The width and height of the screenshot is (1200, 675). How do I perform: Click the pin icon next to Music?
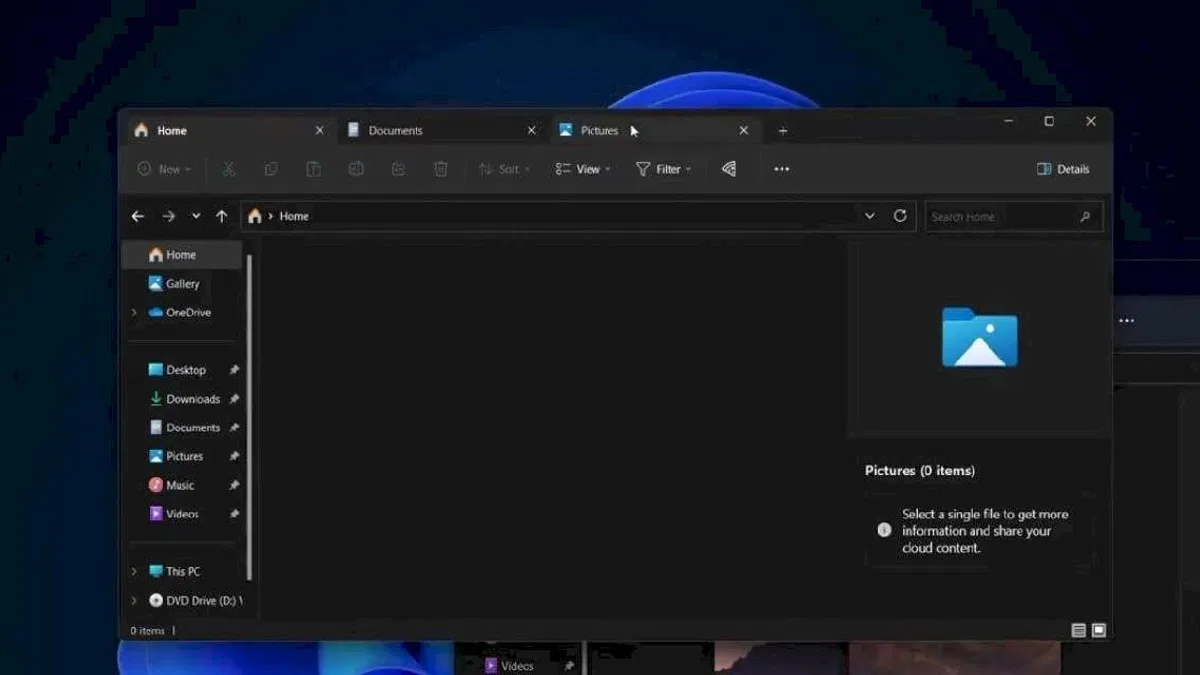coord(234,485)
